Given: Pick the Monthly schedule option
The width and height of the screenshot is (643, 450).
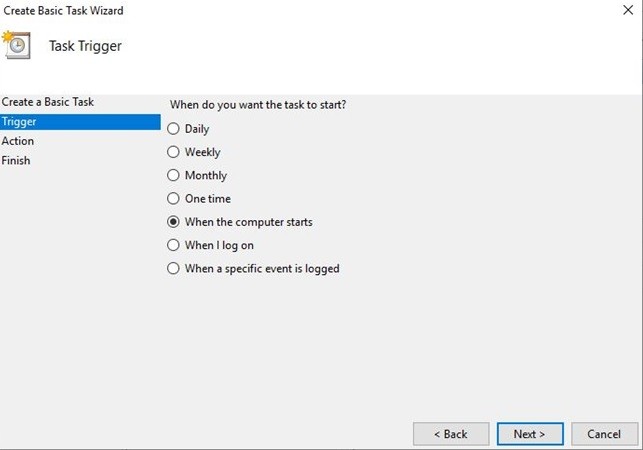Looking at the screenshot, I should click(x=174, y=175).
